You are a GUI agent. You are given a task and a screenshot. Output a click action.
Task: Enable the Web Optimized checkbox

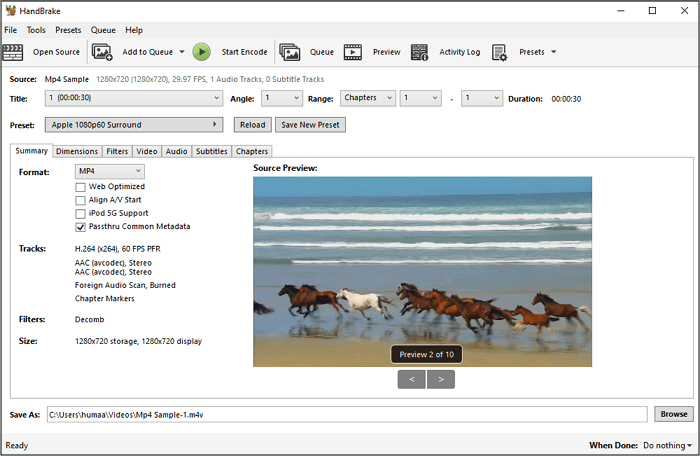80,187
